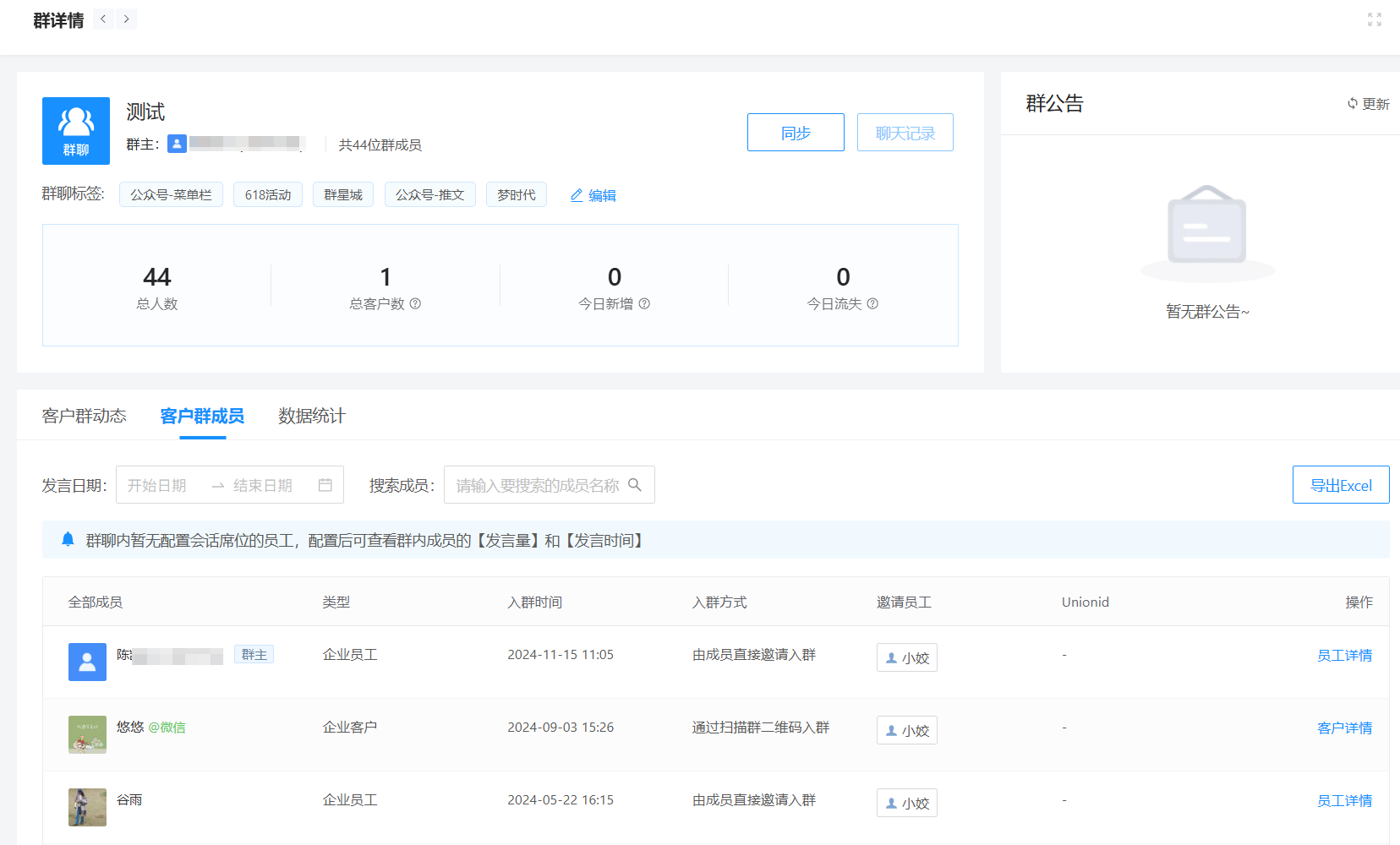1400x845 pixels.
Task: Click the @微信 label beside 悠悠
Action: pos(167,728)
